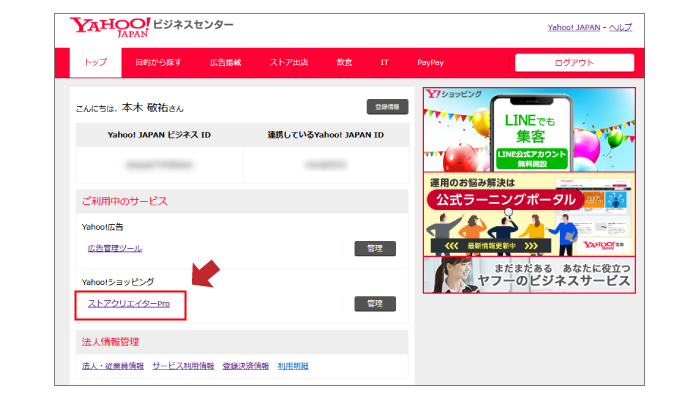Click the Yahoo! JAPAN logo
Screen dimensions: 700x400
click(x=110, y=27)
